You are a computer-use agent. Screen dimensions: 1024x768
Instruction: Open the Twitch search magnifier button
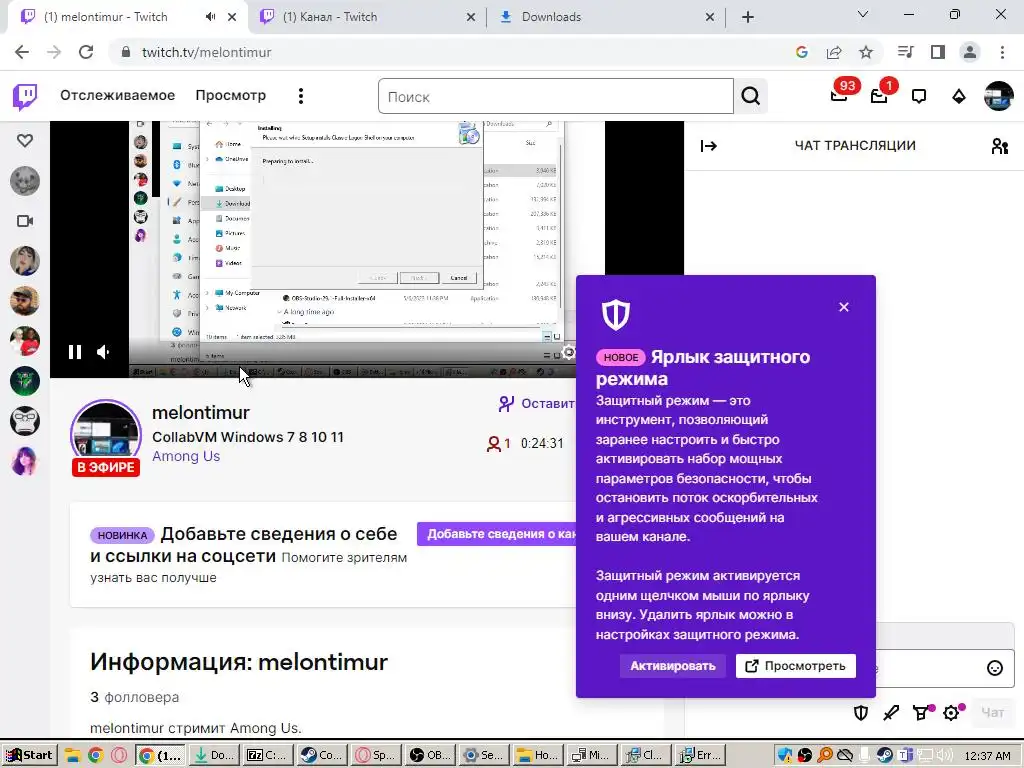[750, 97]
